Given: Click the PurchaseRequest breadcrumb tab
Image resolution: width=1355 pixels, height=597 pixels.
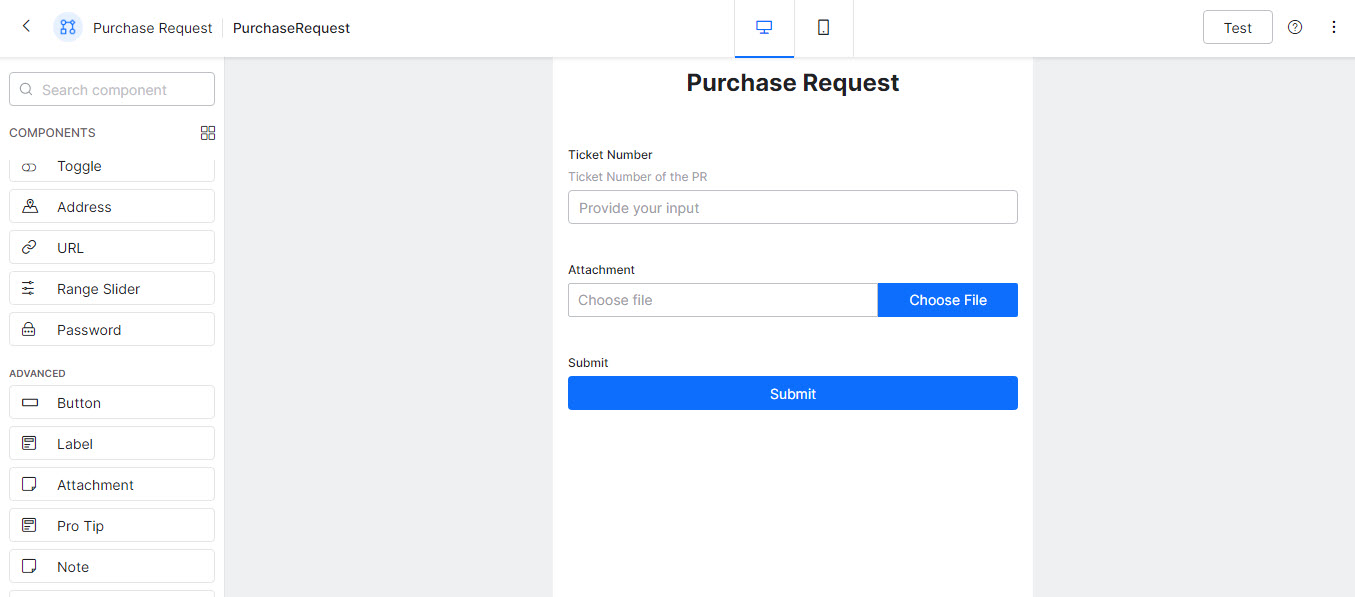Looking at the screenshot, I should pyautogui.click(x=290, y=28).
